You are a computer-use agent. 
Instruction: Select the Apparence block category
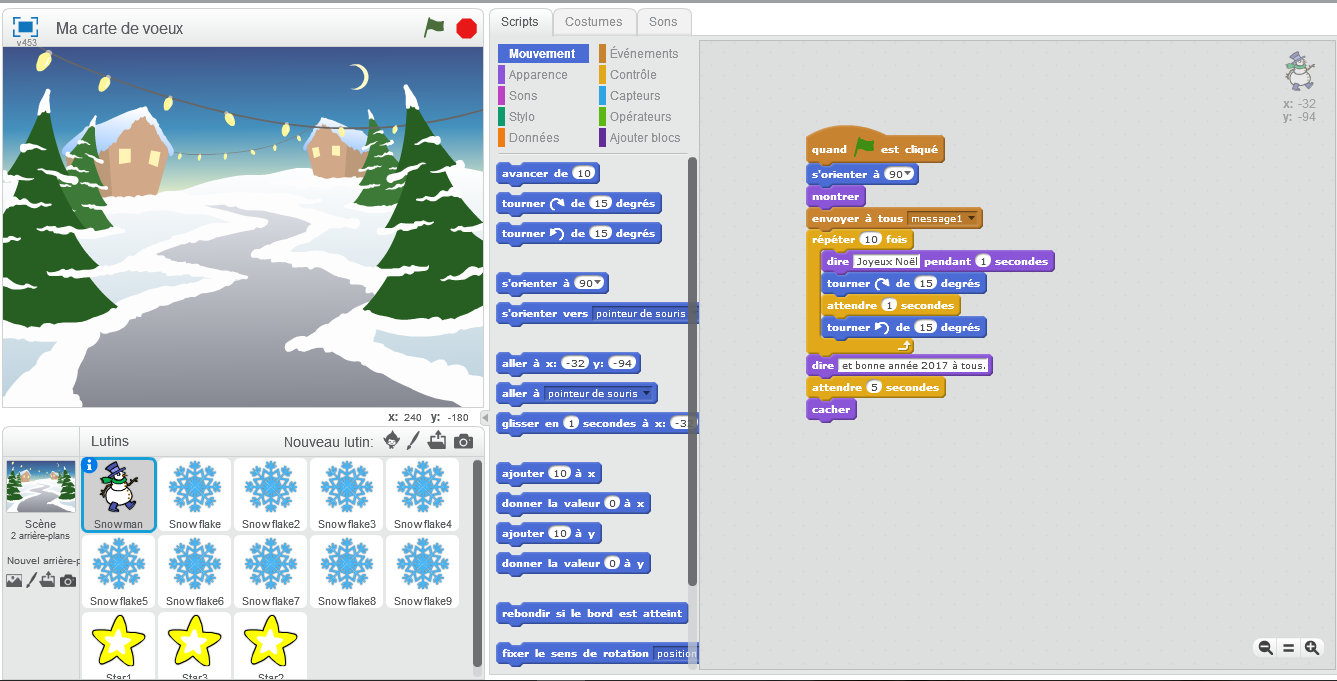click(x=538, y=75)
